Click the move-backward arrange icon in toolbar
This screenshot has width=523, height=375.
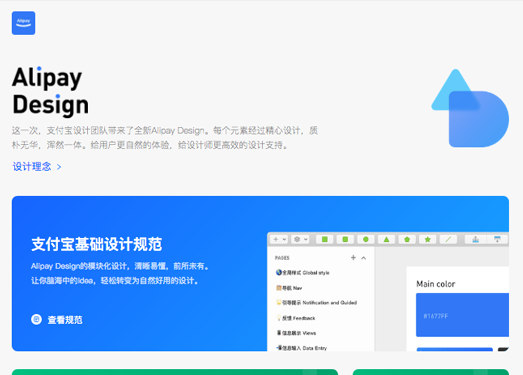pyautogui.click(x=497, y=239)
